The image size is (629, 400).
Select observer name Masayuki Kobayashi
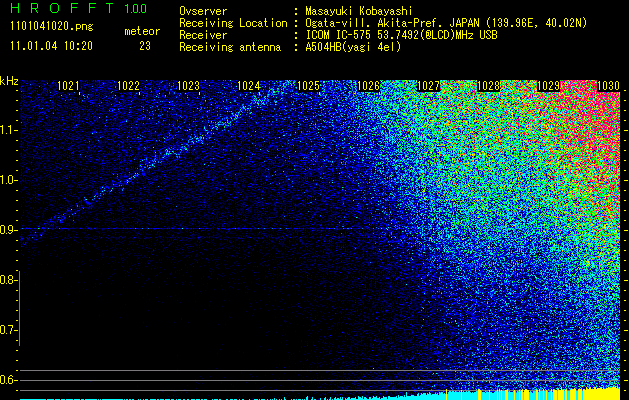pos(359,11)
